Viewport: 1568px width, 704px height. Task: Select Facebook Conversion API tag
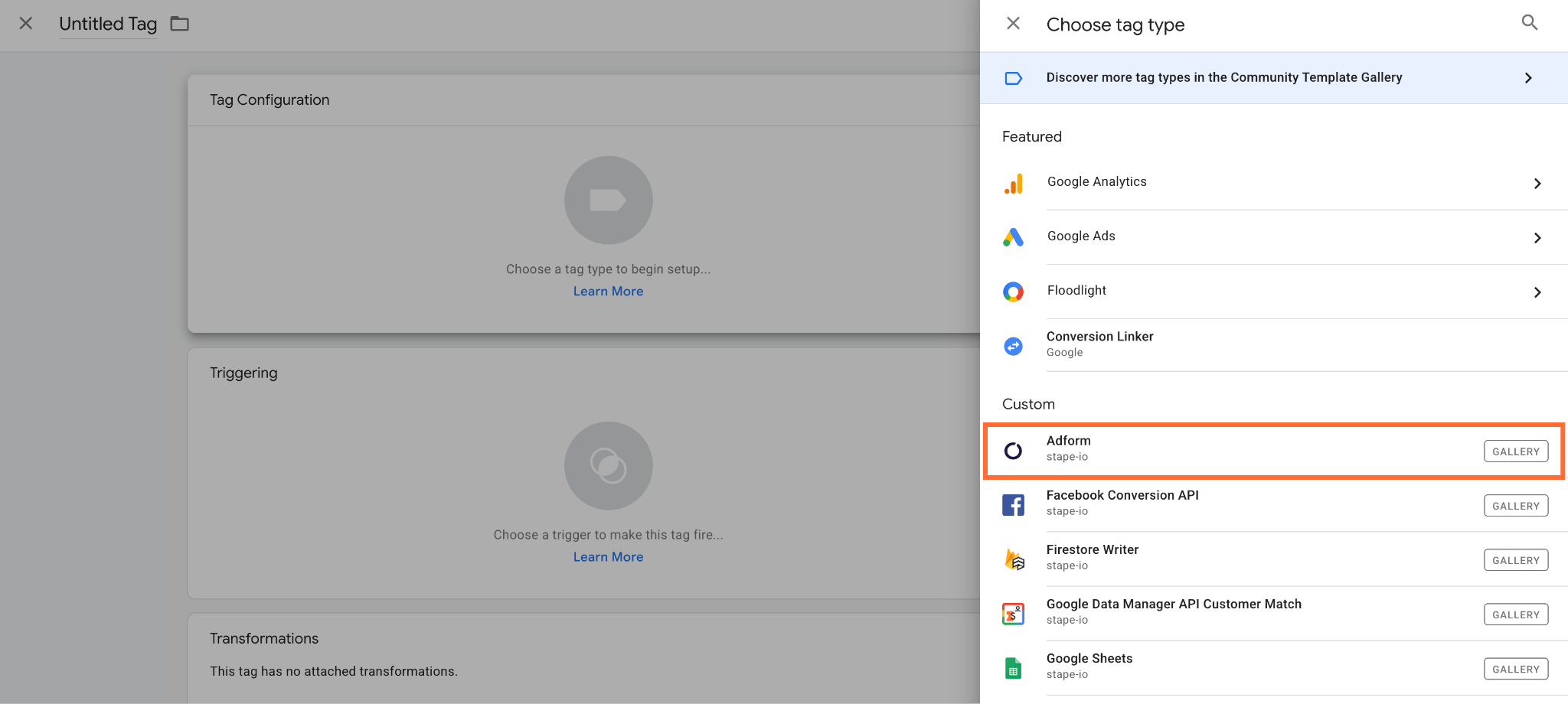click(1274, 504)
